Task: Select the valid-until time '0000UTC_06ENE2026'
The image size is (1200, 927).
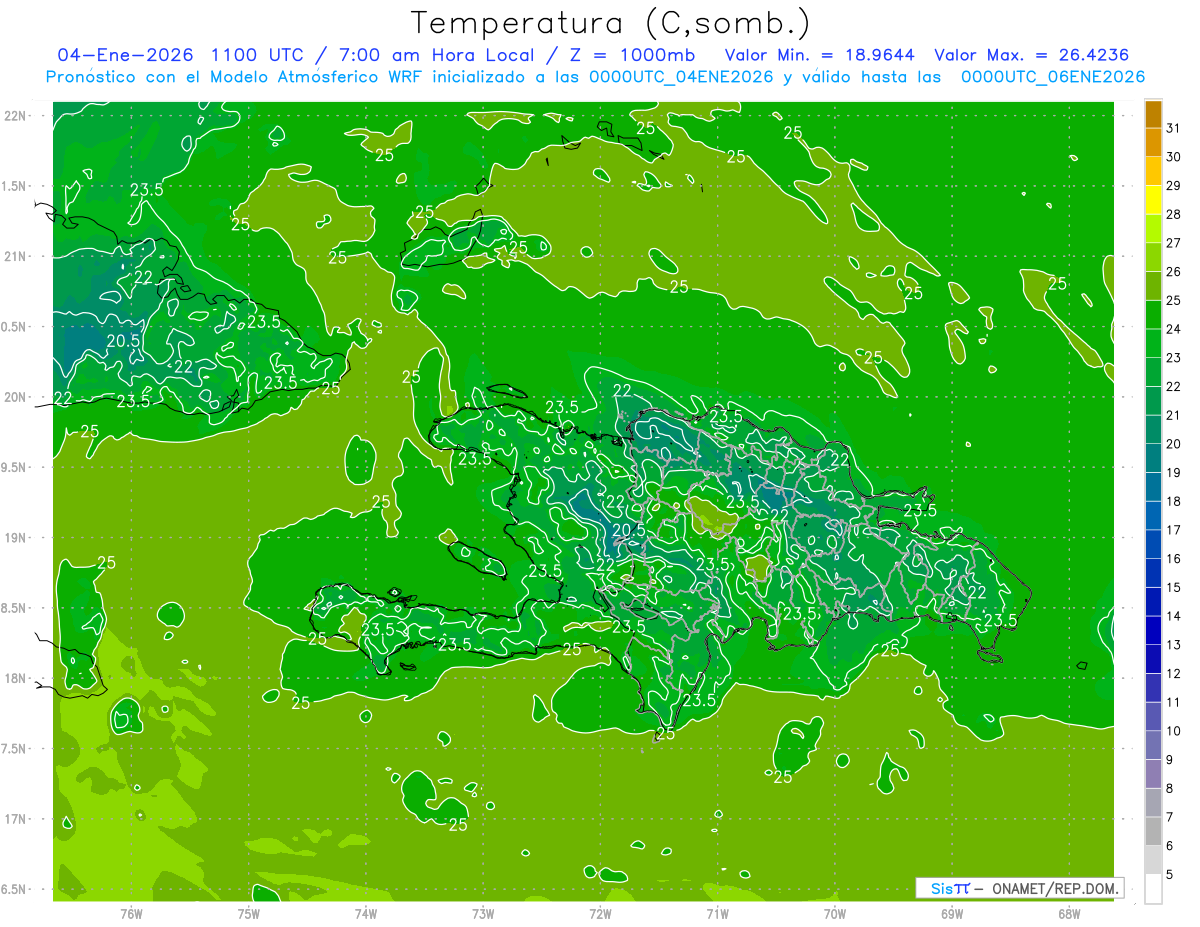Action: [x=1053, y=77]
